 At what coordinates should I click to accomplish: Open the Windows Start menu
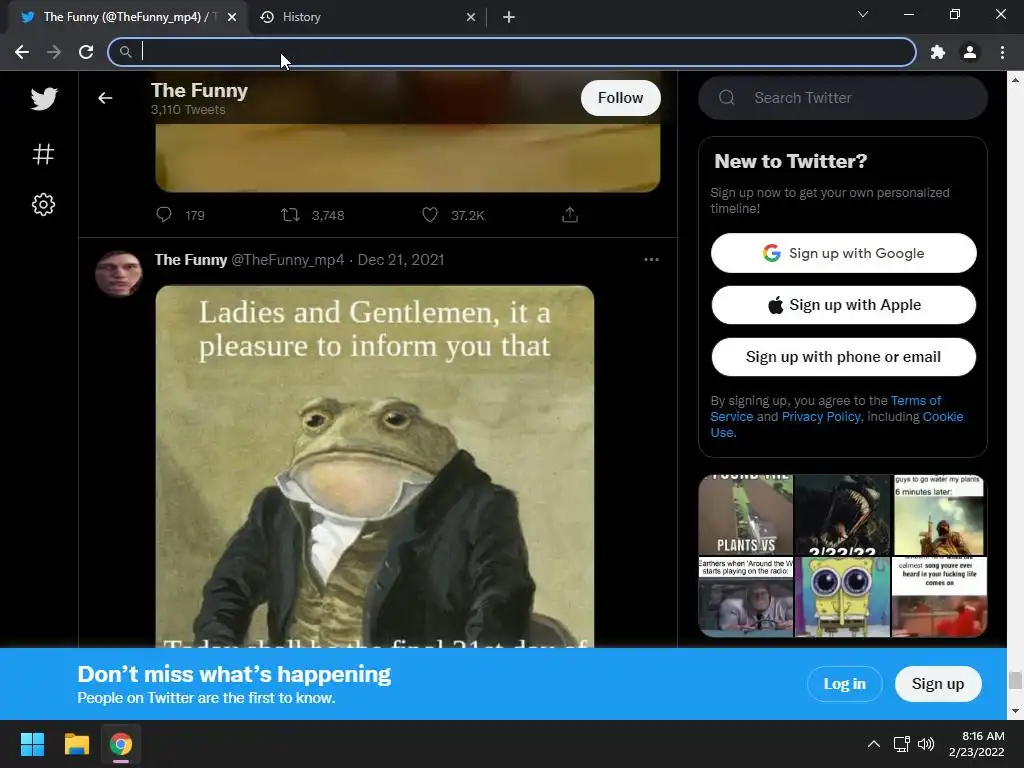click(x=32, y=744)
